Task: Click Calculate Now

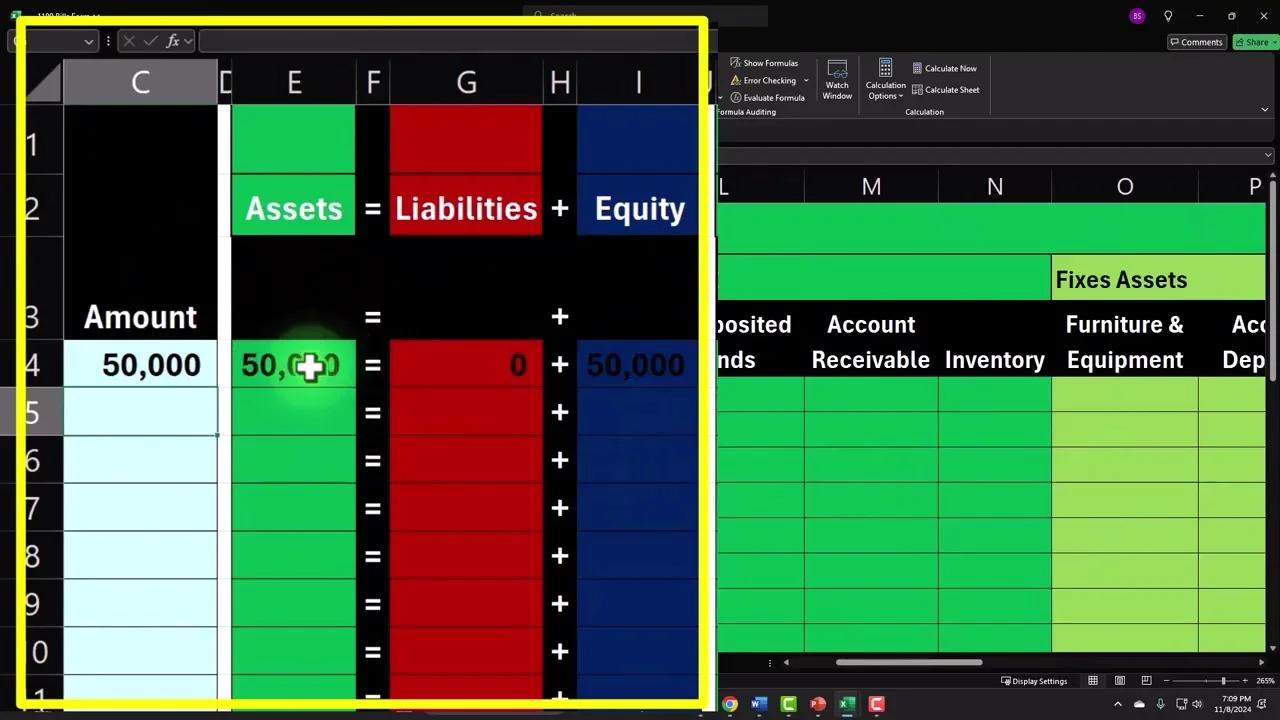Action: [x=945, y=68]
